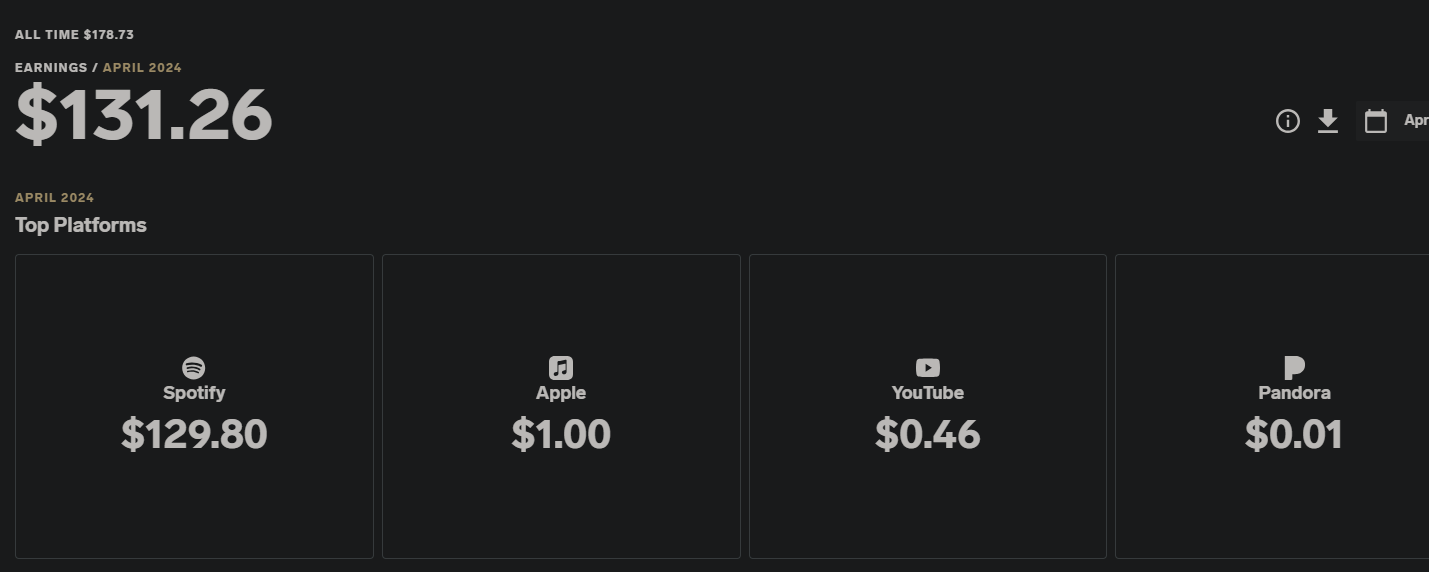Click the Pandora logo icon
This screenshot has width=1429, height=572.
pyautogui.click(x=1294, y=367)
